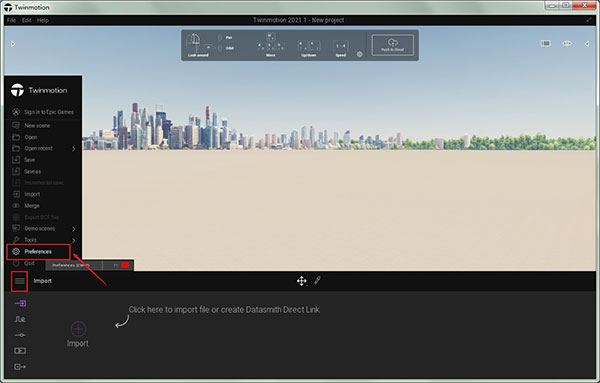Select the eyedropper material picker icon

(x=317, y=280)
